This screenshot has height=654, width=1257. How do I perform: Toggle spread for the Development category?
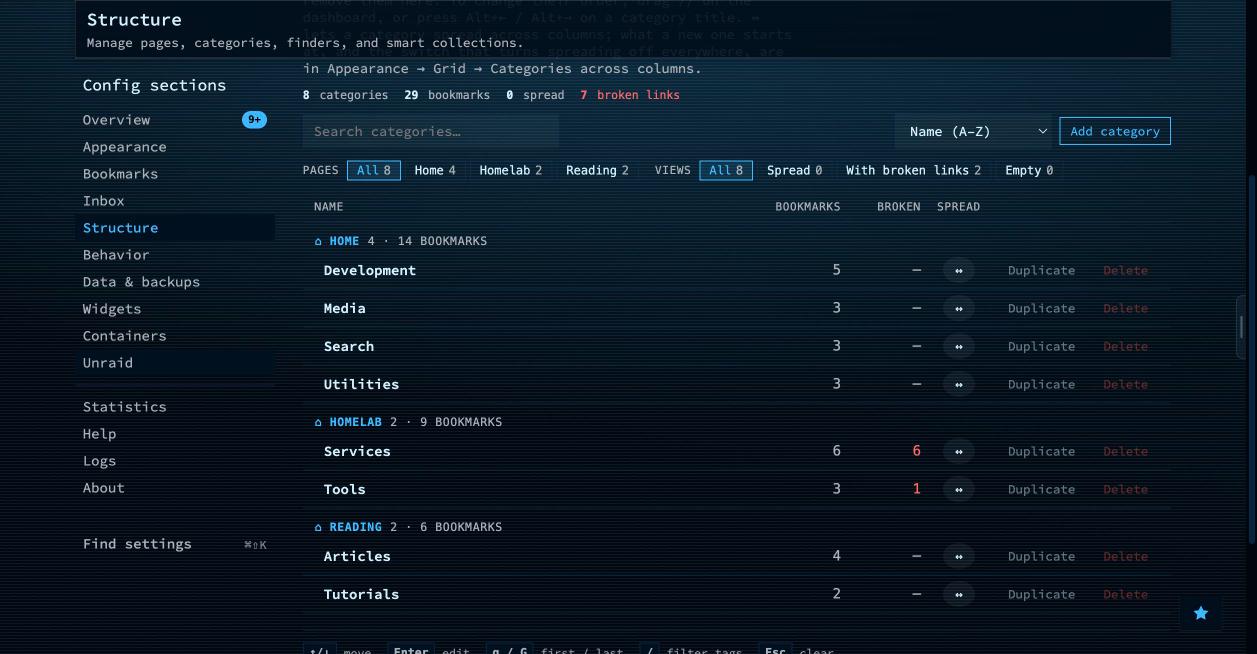click(958, 270)
